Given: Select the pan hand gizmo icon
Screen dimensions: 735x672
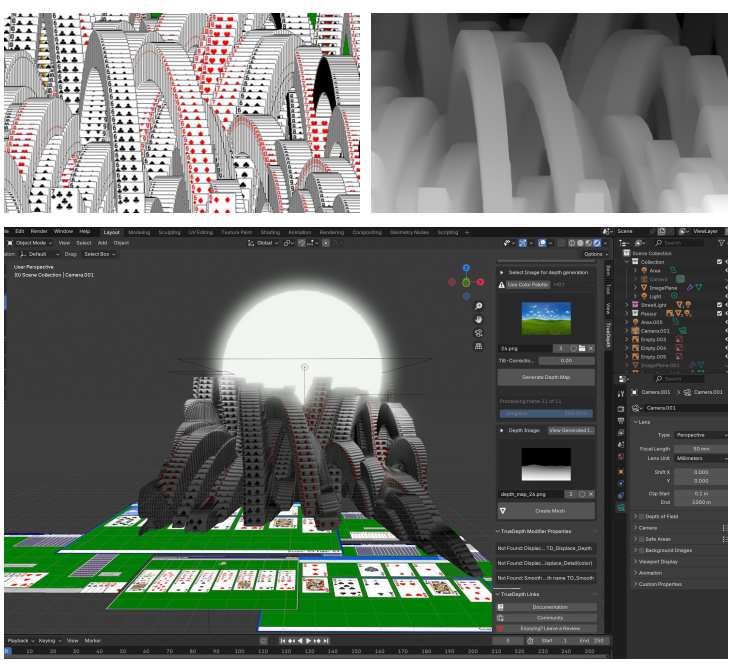Looking at the screenshot, I should click(x=480, y=320).
